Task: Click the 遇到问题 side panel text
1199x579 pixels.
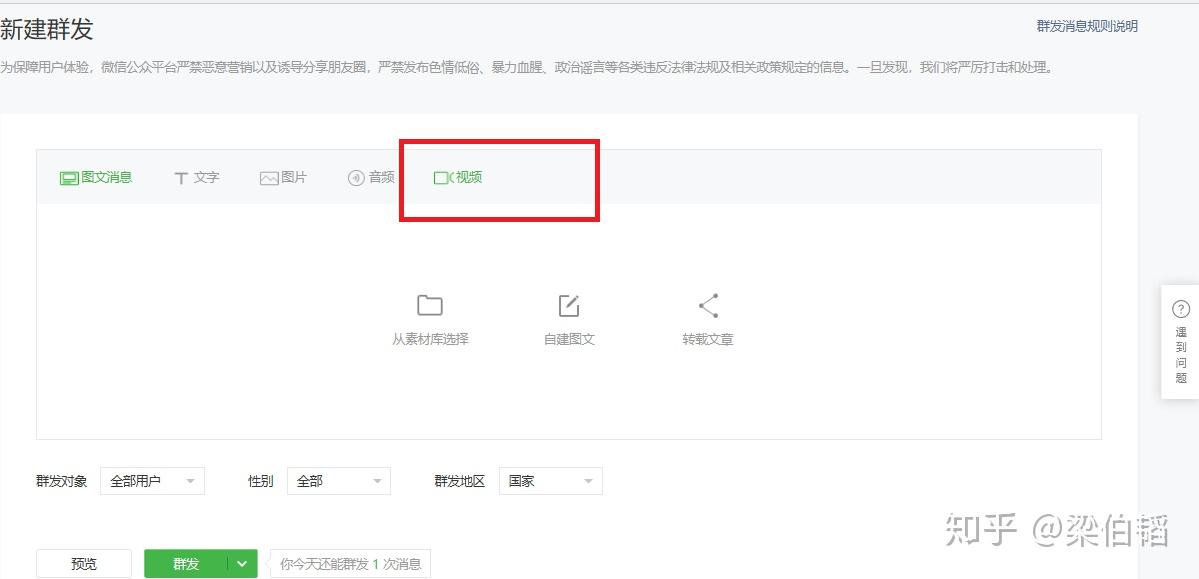Action: point(1181,355)
